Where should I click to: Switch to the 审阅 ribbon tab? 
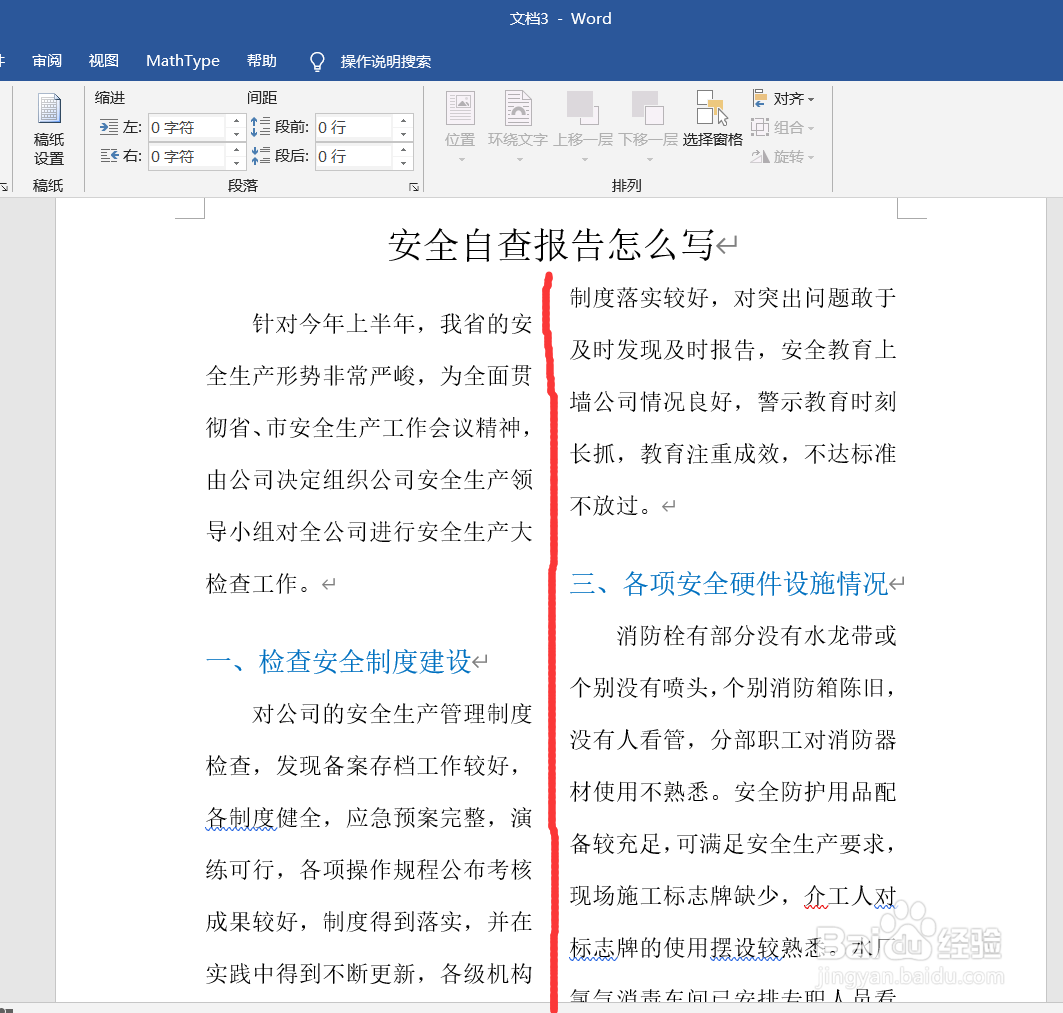click(46, 60)
